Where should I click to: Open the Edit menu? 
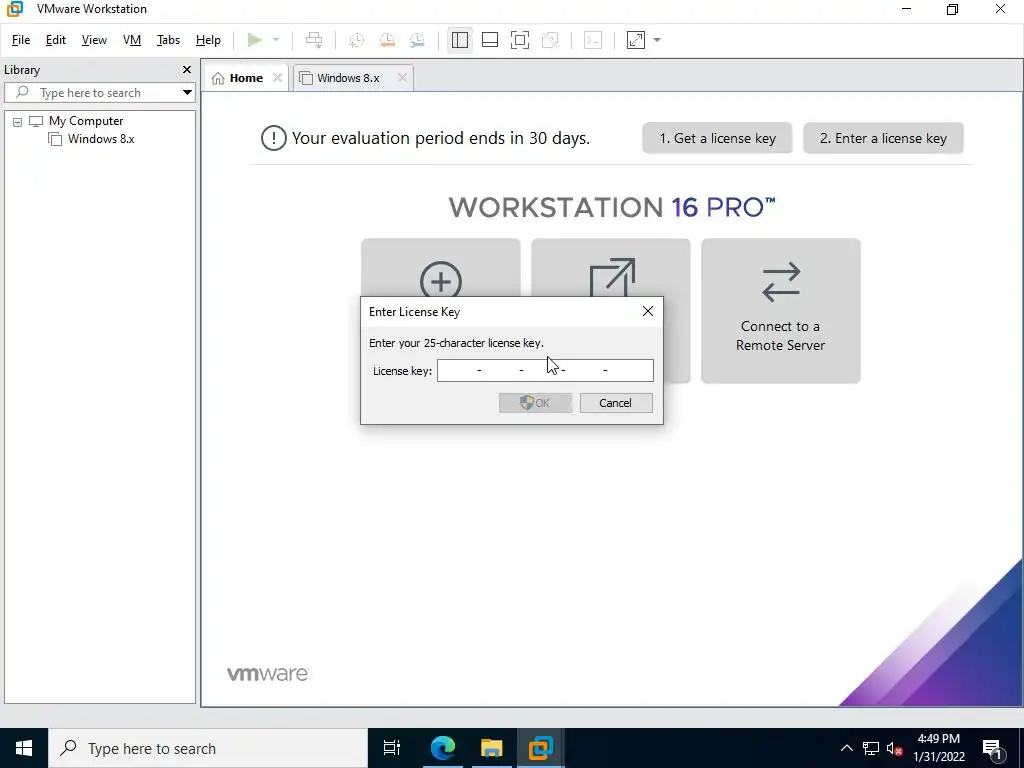click(56, 40)
